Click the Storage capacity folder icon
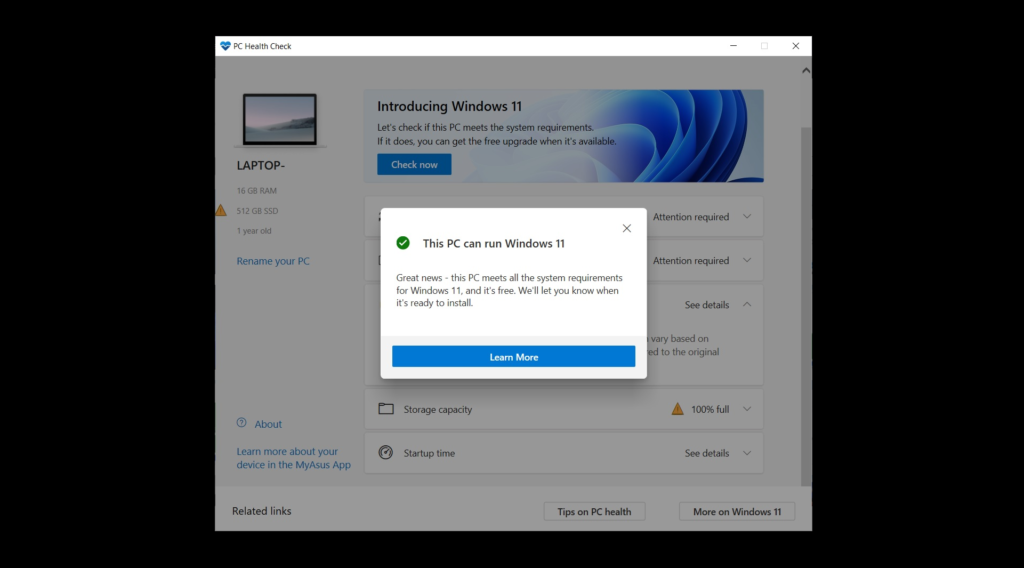Image resolution: width=1024 pixels, height=568 pixels. 386,409
